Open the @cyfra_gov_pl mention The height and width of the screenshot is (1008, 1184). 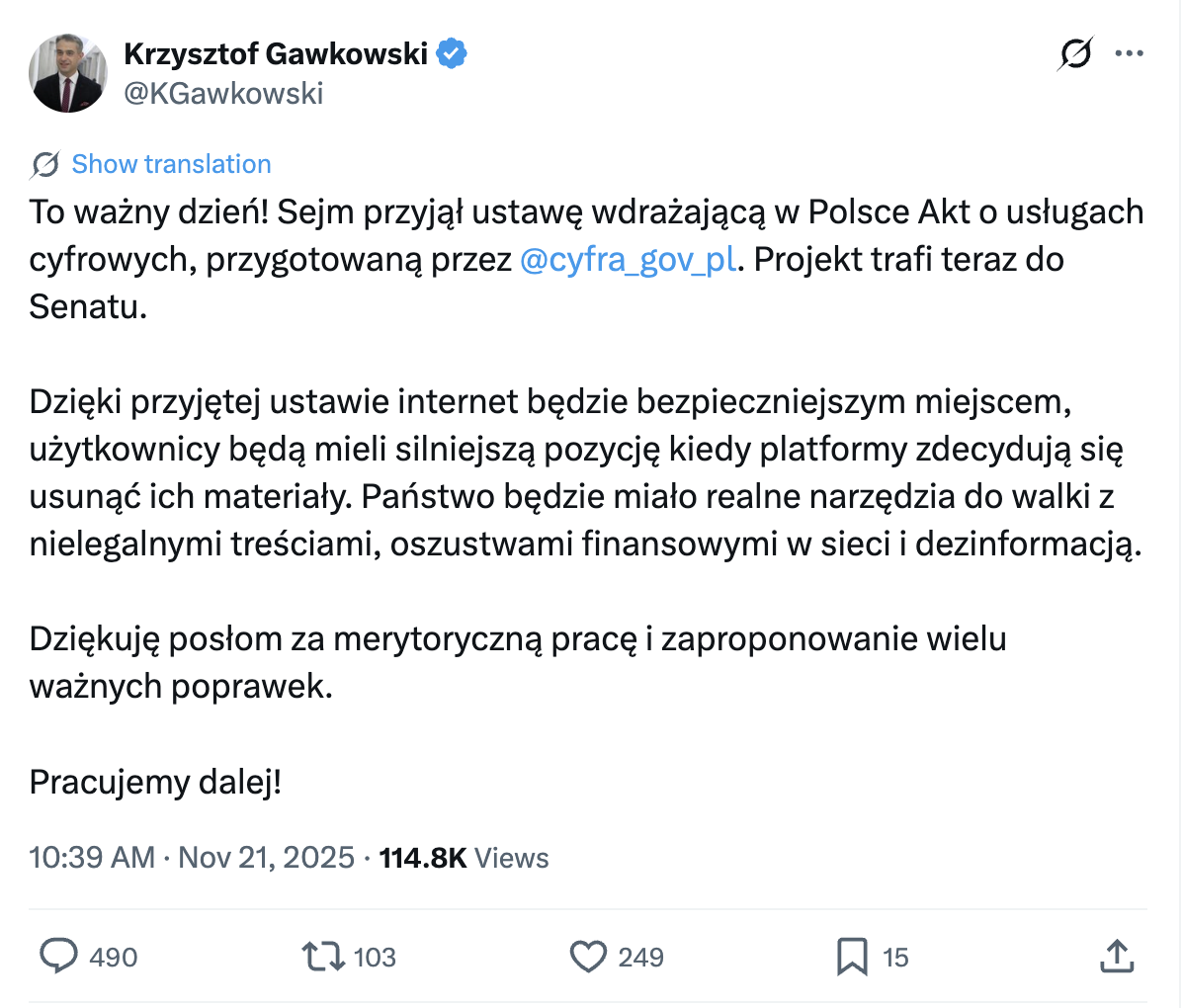[628, 259]
